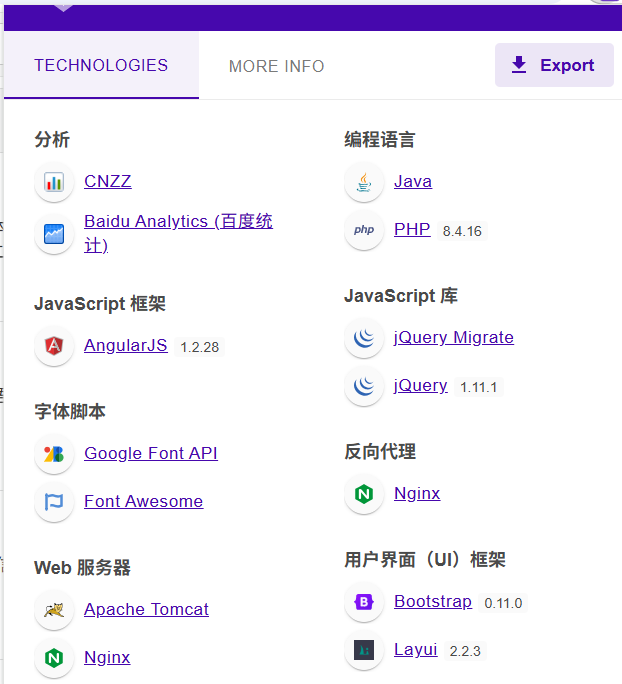Click the PHP version 8.4.16 badge
Screen dimensions: 622x684
click(462, 231)
